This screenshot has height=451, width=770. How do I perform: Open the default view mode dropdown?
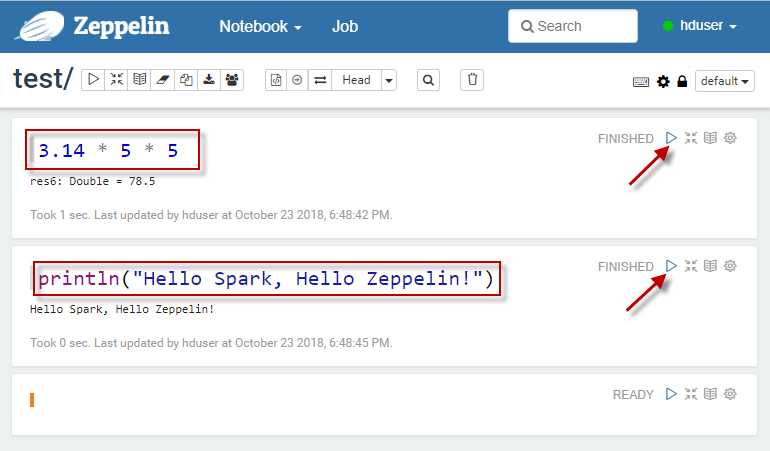point(725,81)
